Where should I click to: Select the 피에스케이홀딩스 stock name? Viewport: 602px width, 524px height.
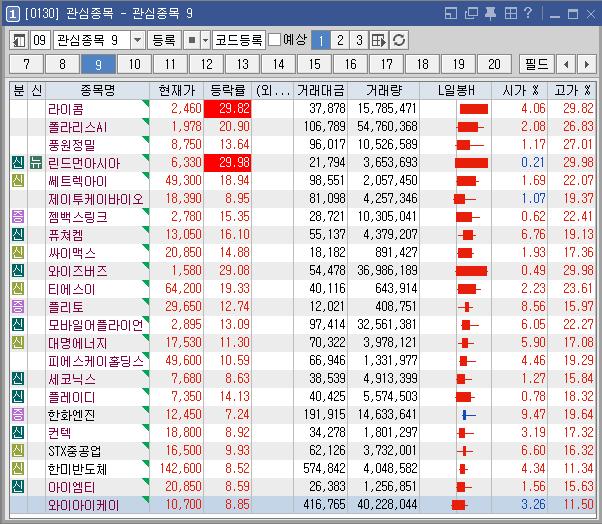96,361
